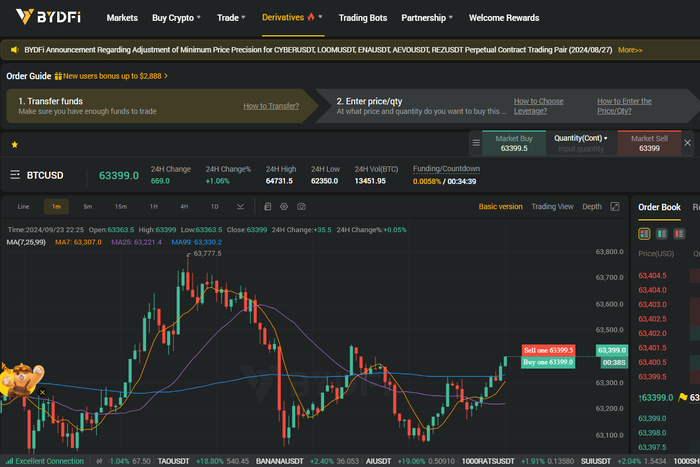The image size is (700, 467).
Task: Click SUIUSDT in the bottom ticker
Action: [x=596, y=461]
